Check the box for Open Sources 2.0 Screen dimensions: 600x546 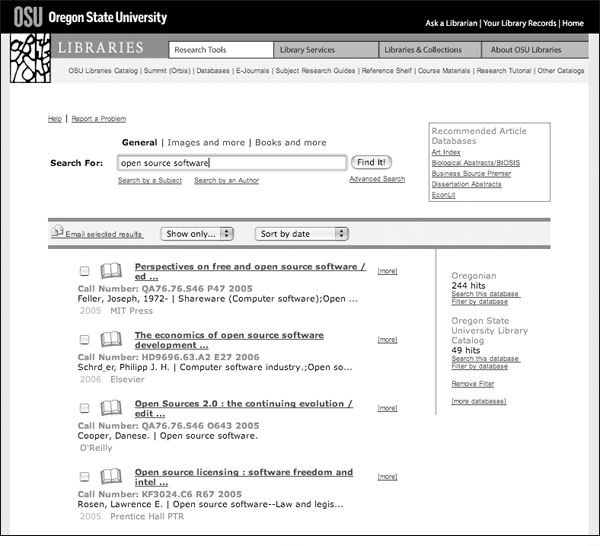pyautogui.click(x=85, y=408)
